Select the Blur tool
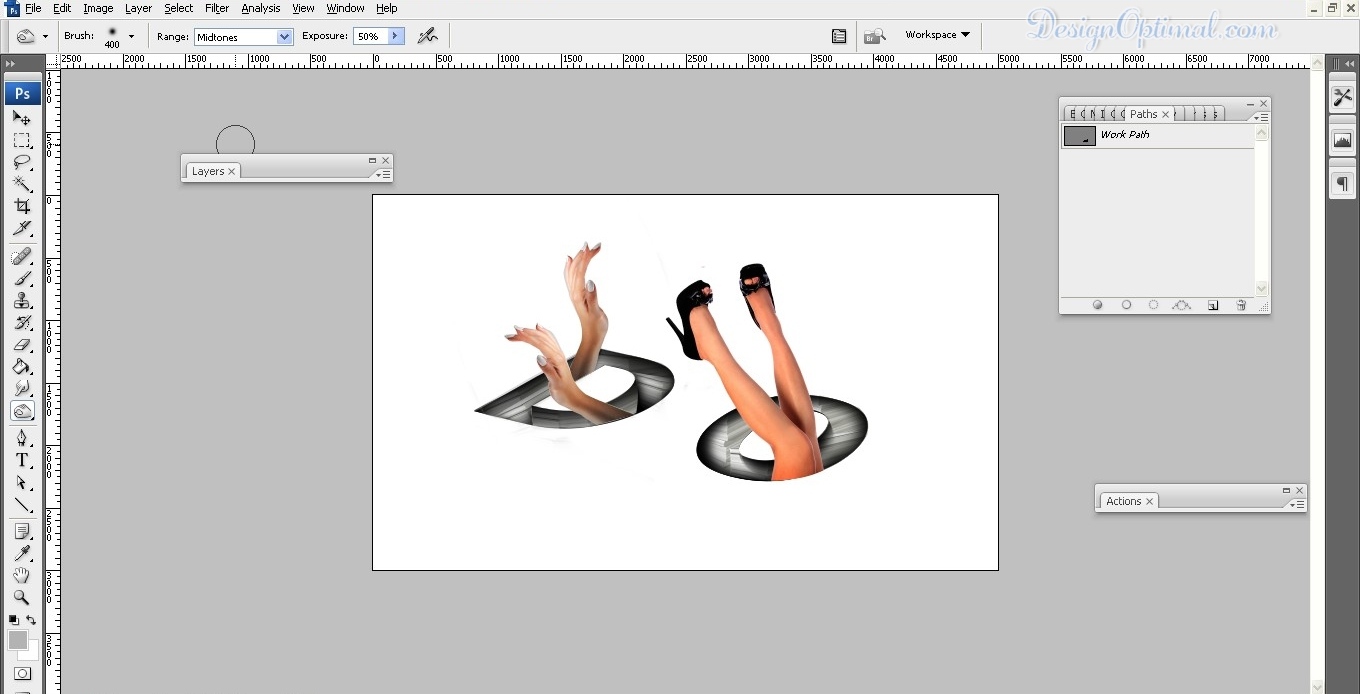The width and height of the screenshot is (1360, 694). 22,389
